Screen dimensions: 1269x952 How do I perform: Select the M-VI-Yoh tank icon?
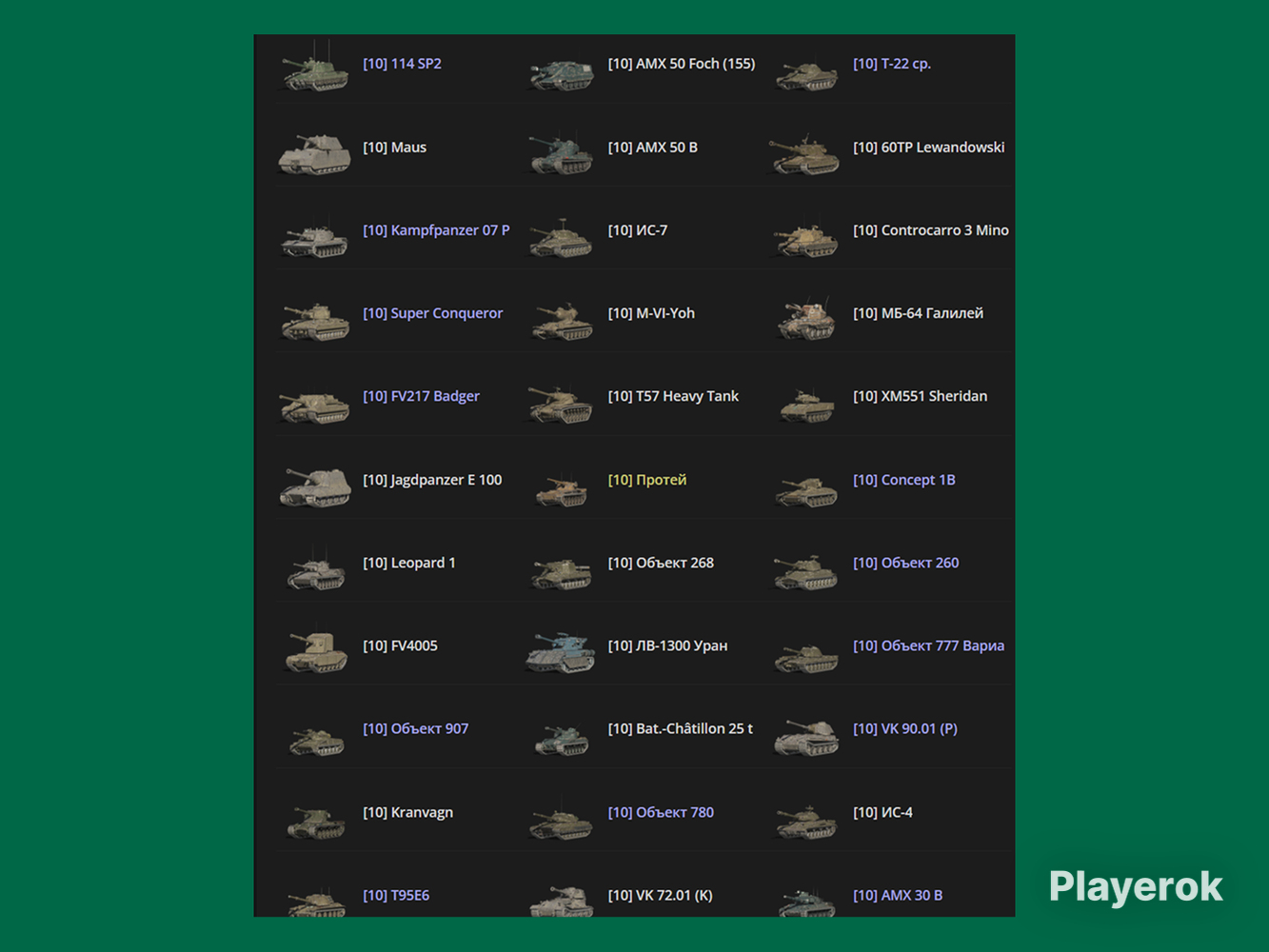tap(561, 320)
